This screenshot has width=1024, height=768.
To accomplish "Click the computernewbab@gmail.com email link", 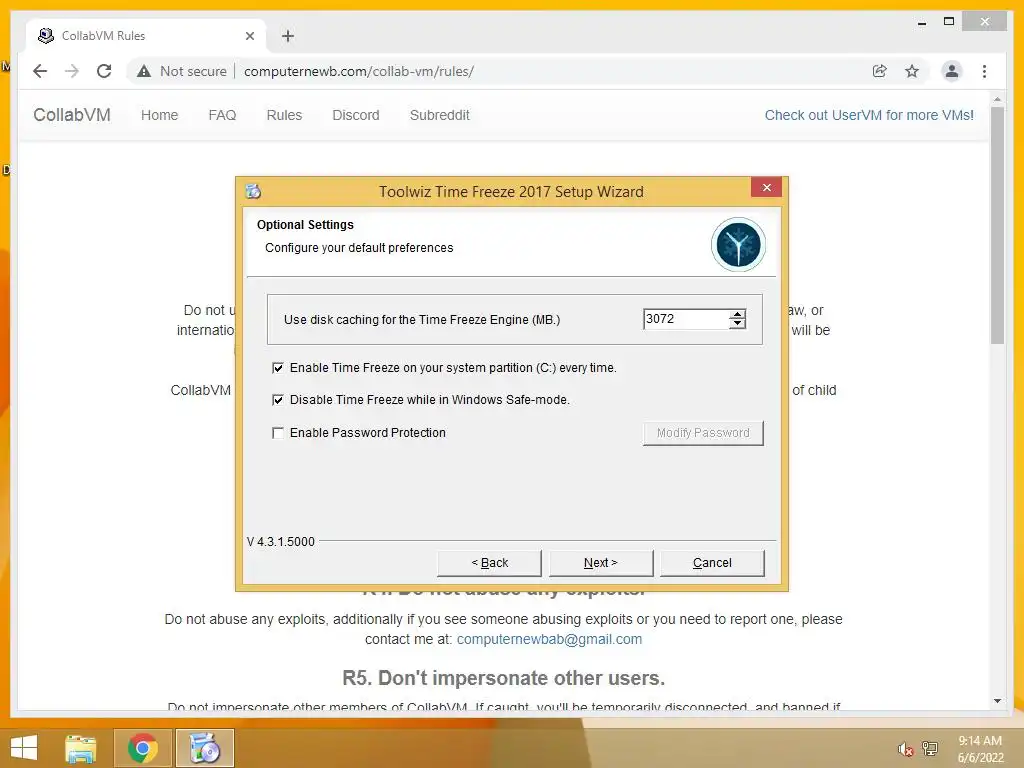I will click(549, 639).
